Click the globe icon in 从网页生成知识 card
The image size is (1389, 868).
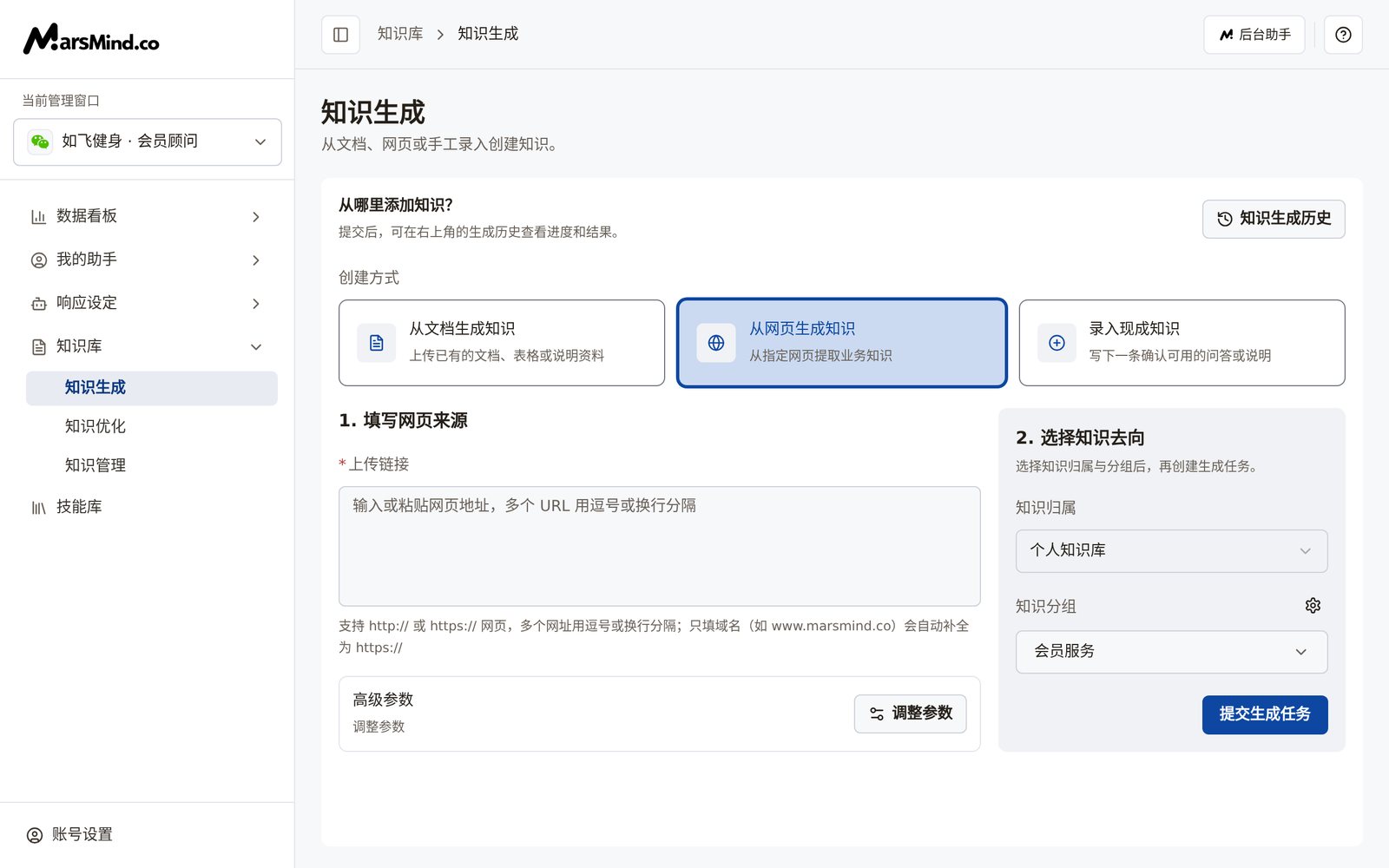(716, 343)
